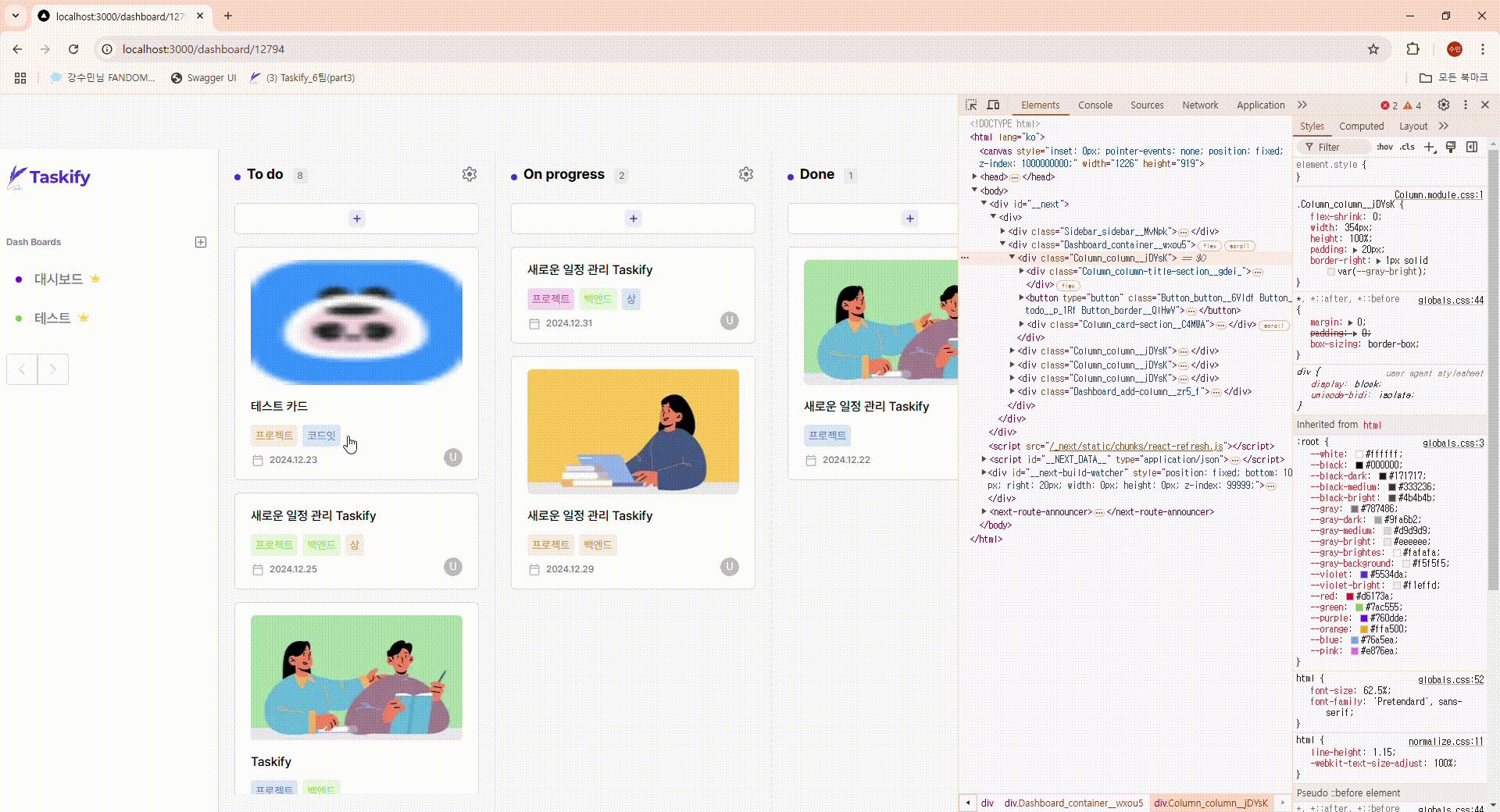The height and width of the screenshot is (812, 1500).
Task: Switch to the Application tab
Action: point(1260,105)
